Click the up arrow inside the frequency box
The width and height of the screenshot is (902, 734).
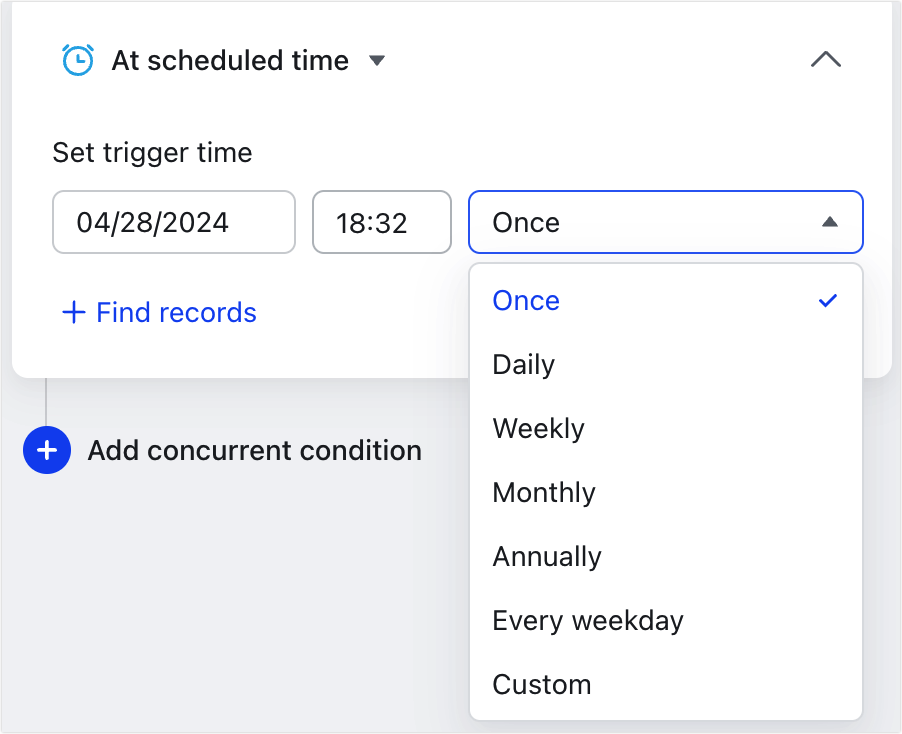[x=830, y=222]
